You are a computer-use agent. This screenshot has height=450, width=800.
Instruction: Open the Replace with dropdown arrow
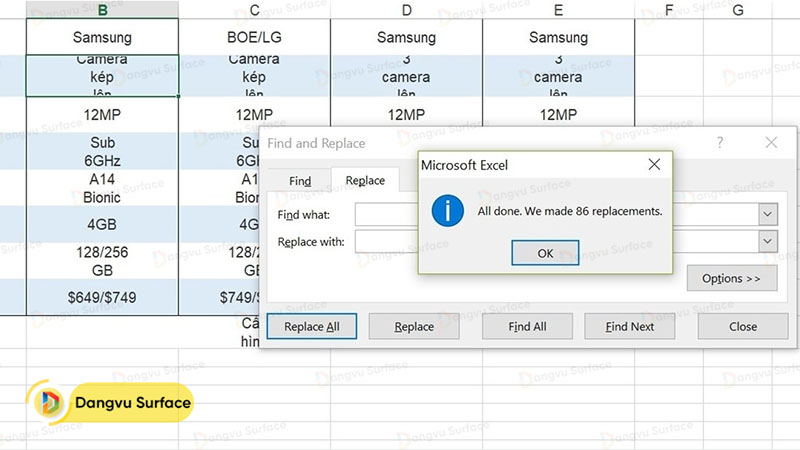tap(767, 241)
